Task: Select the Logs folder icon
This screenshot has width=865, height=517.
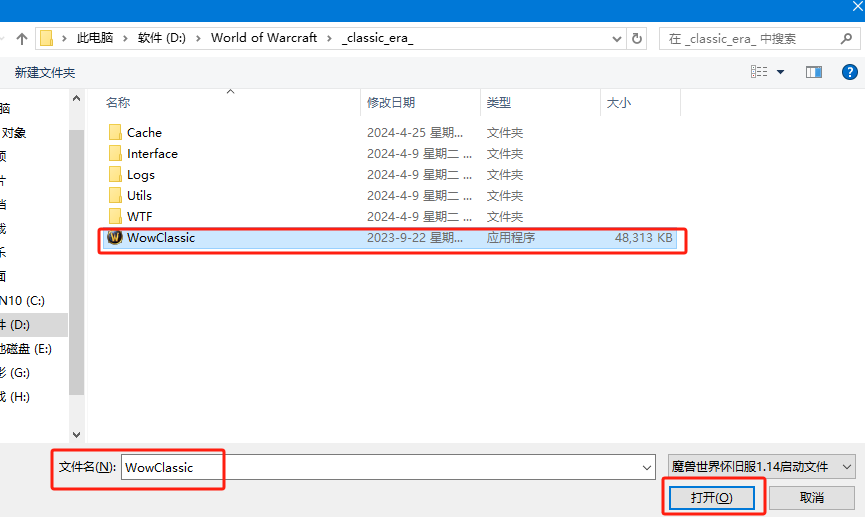Action: tap(115, 174)
